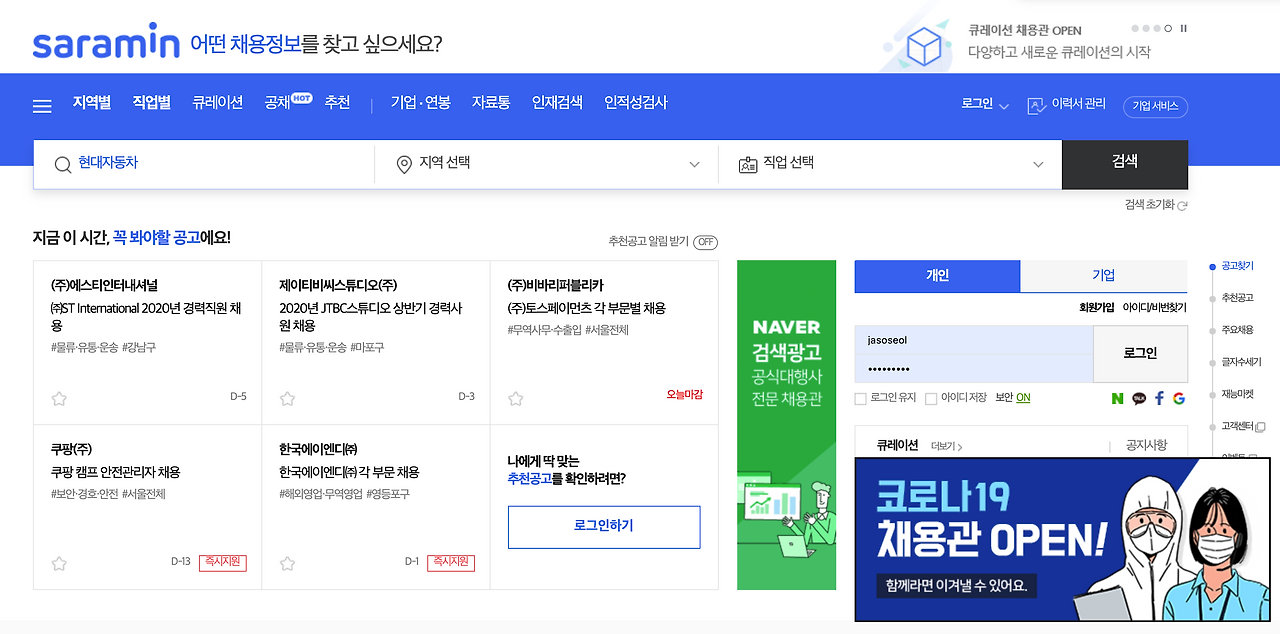Open the 기업·연봉 menu

[x=421, y=103]
